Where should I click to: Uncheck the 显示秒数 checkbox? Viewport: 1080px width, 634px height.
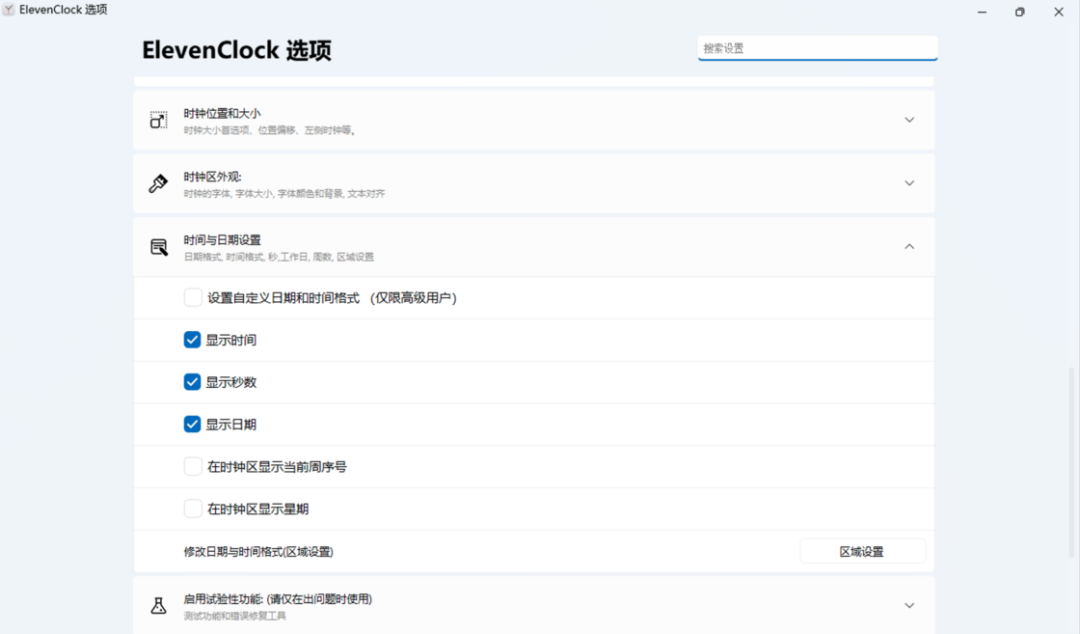click(x=192, y=382)
